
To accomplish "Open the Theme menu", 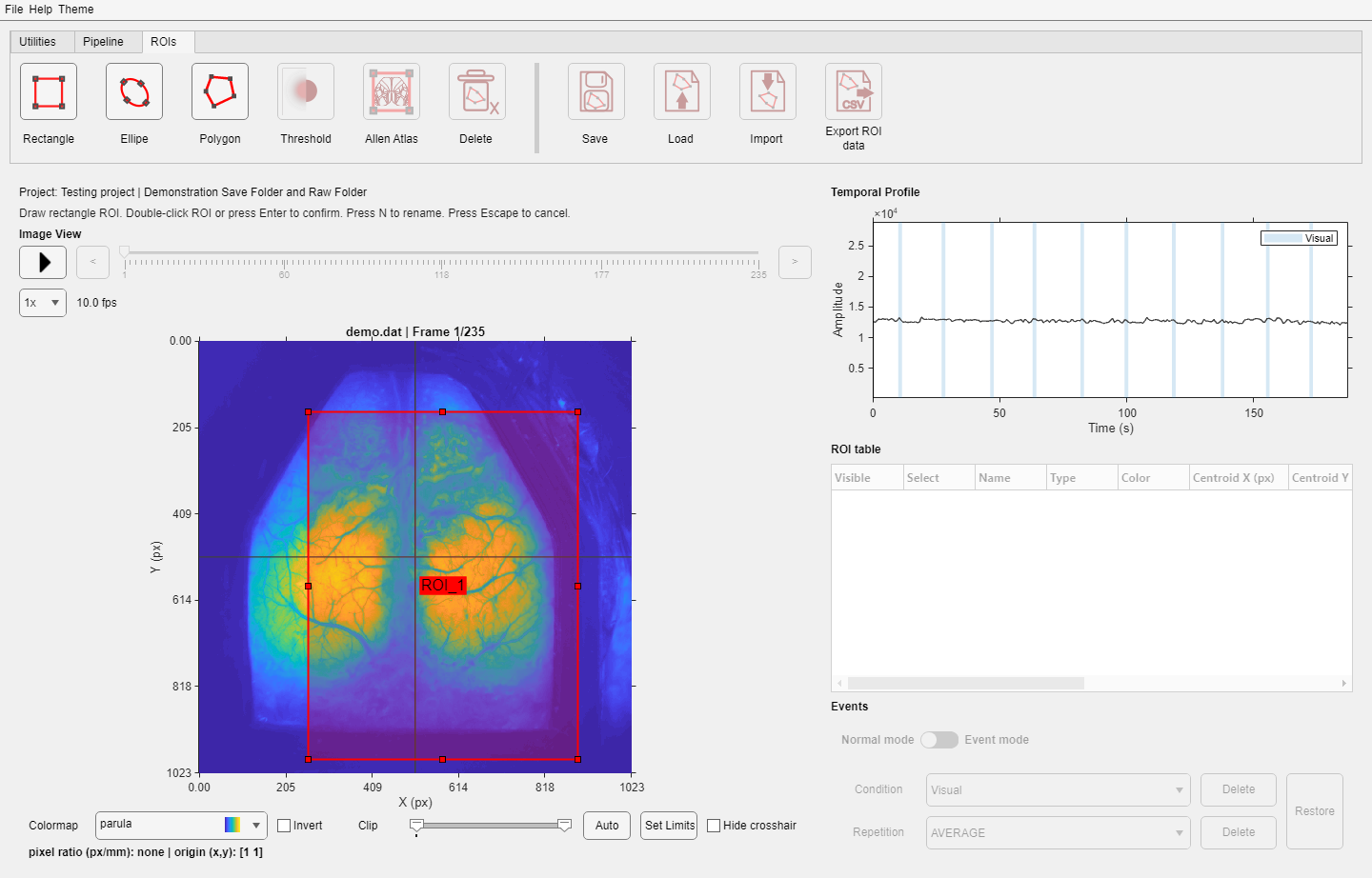I will 76,10.
